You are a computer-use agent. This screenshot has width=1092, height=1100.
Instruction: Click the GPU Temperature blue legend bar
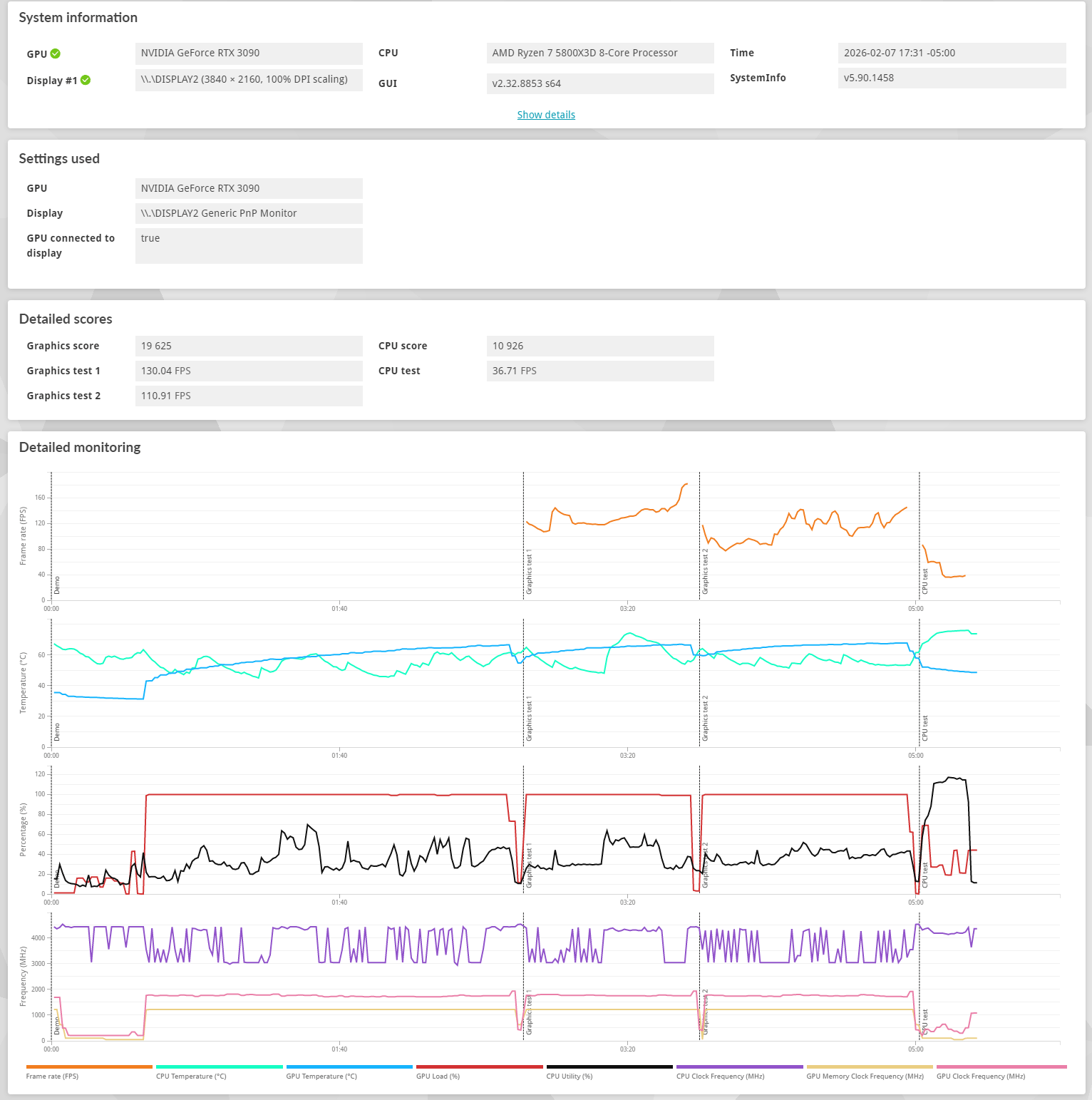pos(349,1066)
